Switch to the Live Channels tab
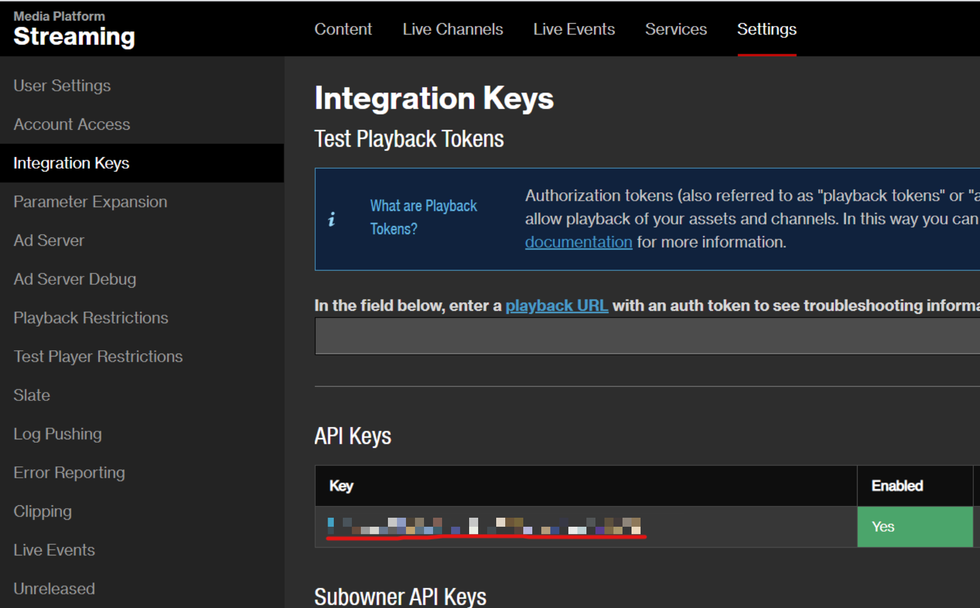The height and width of the screenshot is (608, 980). 453,29
